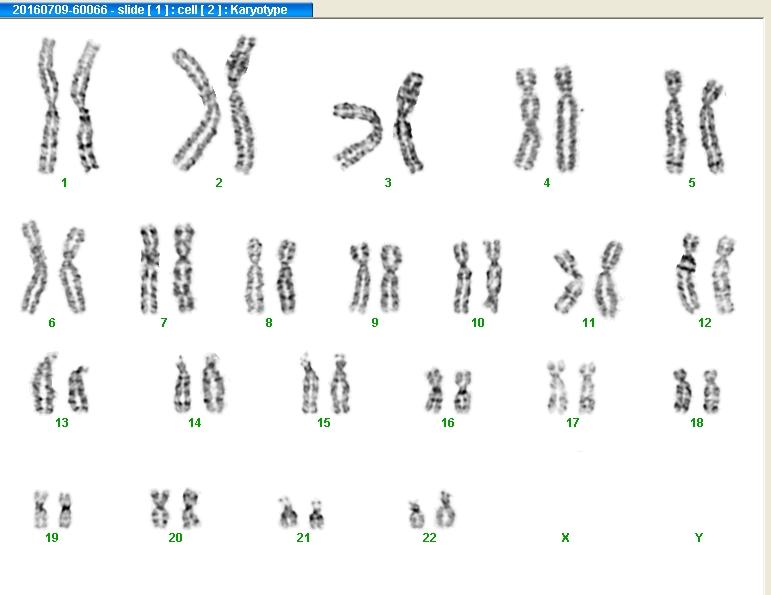The height and width of the screenshot is (595, 771).
Task: Select the chromosome 4 pair
Action: click(547, 119)
